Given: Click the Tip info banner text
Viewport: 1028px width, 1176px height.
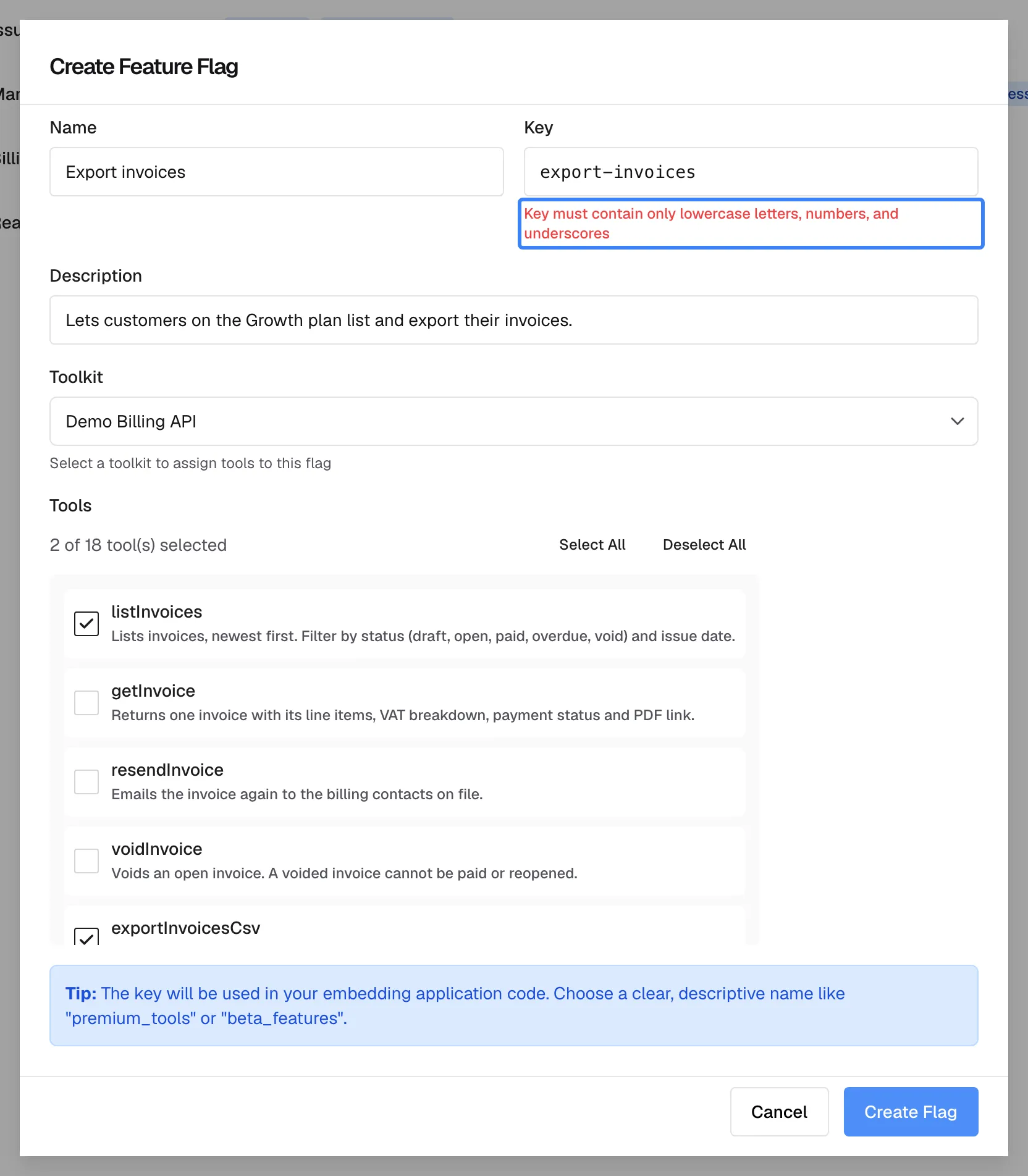Looking at the screenshot, I should pyautogui.click(x=455, y=1006).
